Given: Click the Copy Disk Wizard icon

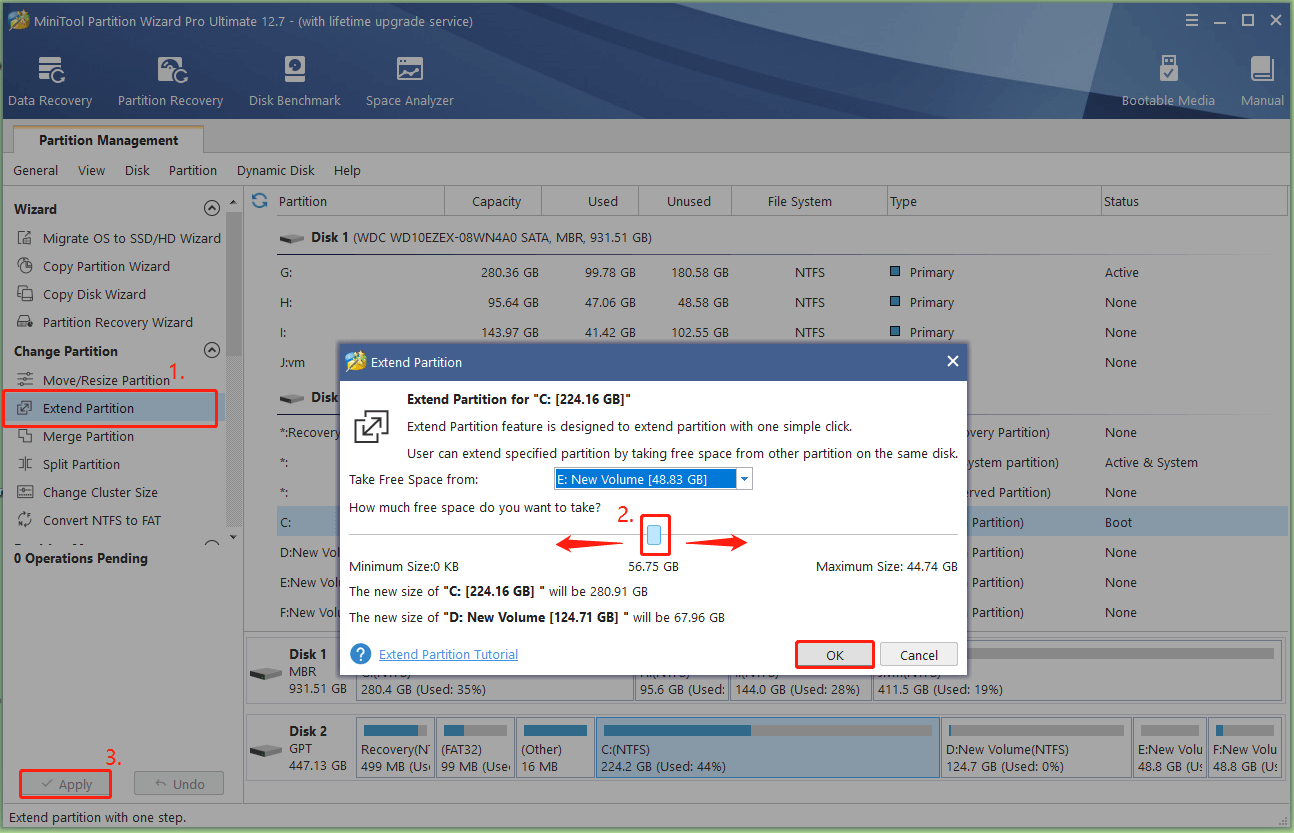Looking at the screenshot, I should (x=25, y=294).
